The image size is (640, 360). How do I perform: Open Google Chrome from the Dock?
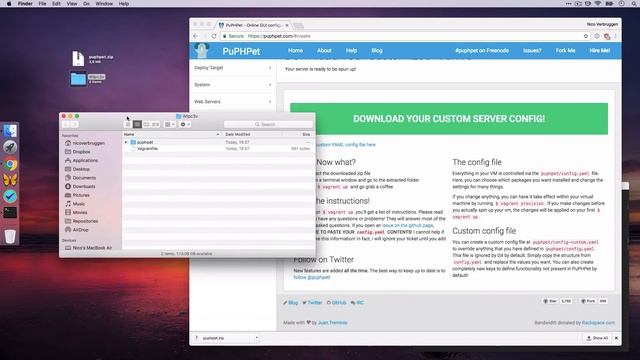10,164
